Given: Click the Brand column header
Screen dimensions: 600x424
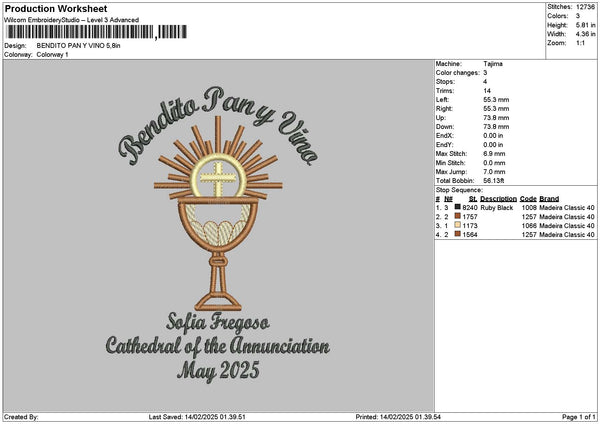Looking at the screenshot, I should tap(549, 199).
